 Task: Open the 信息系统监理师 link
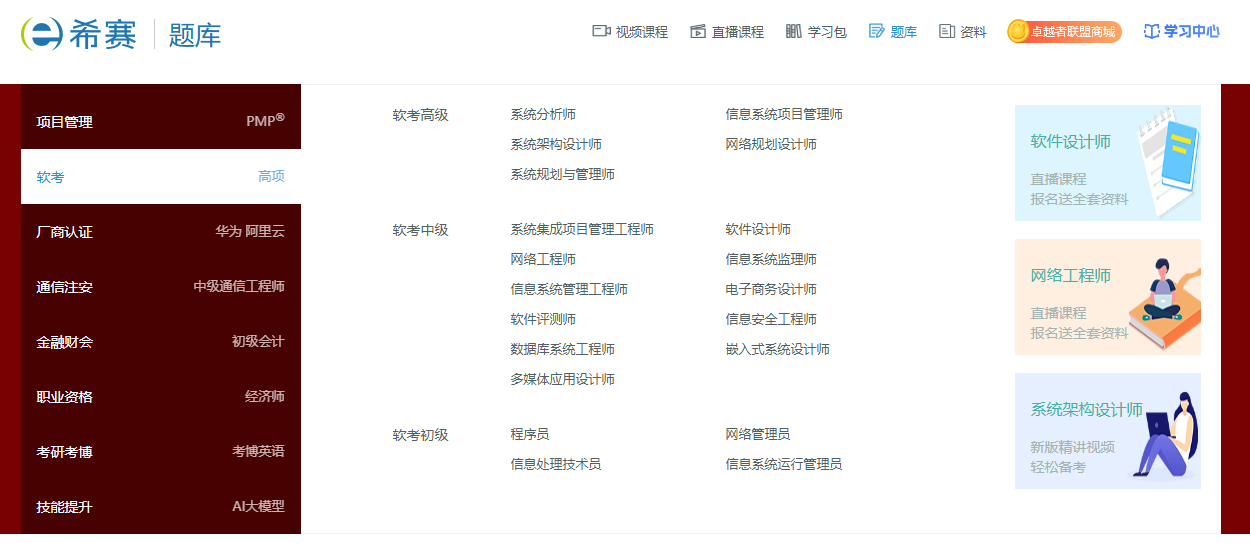click(x=771, y=260)
